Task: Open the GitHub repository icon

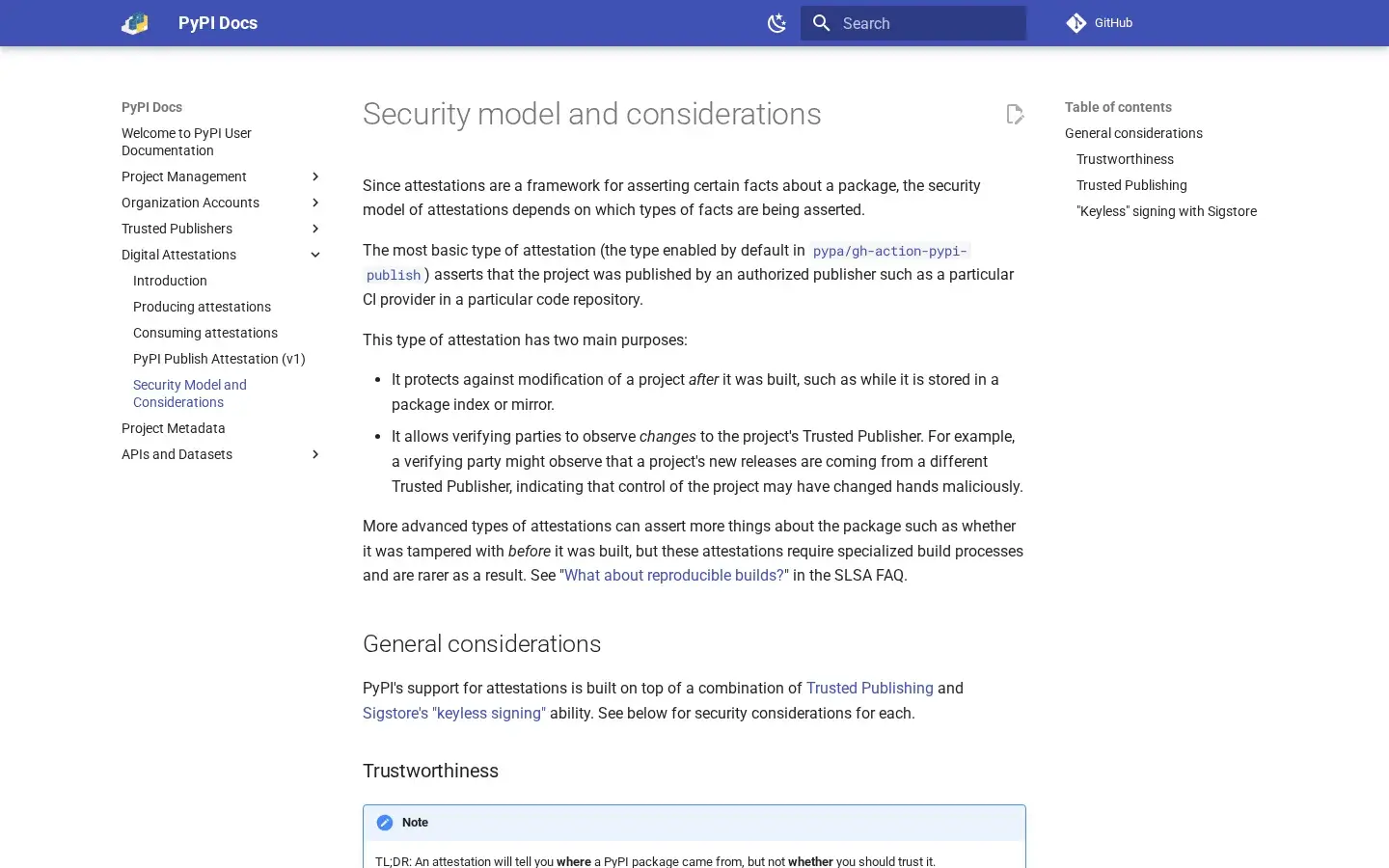Action: 1076,23
